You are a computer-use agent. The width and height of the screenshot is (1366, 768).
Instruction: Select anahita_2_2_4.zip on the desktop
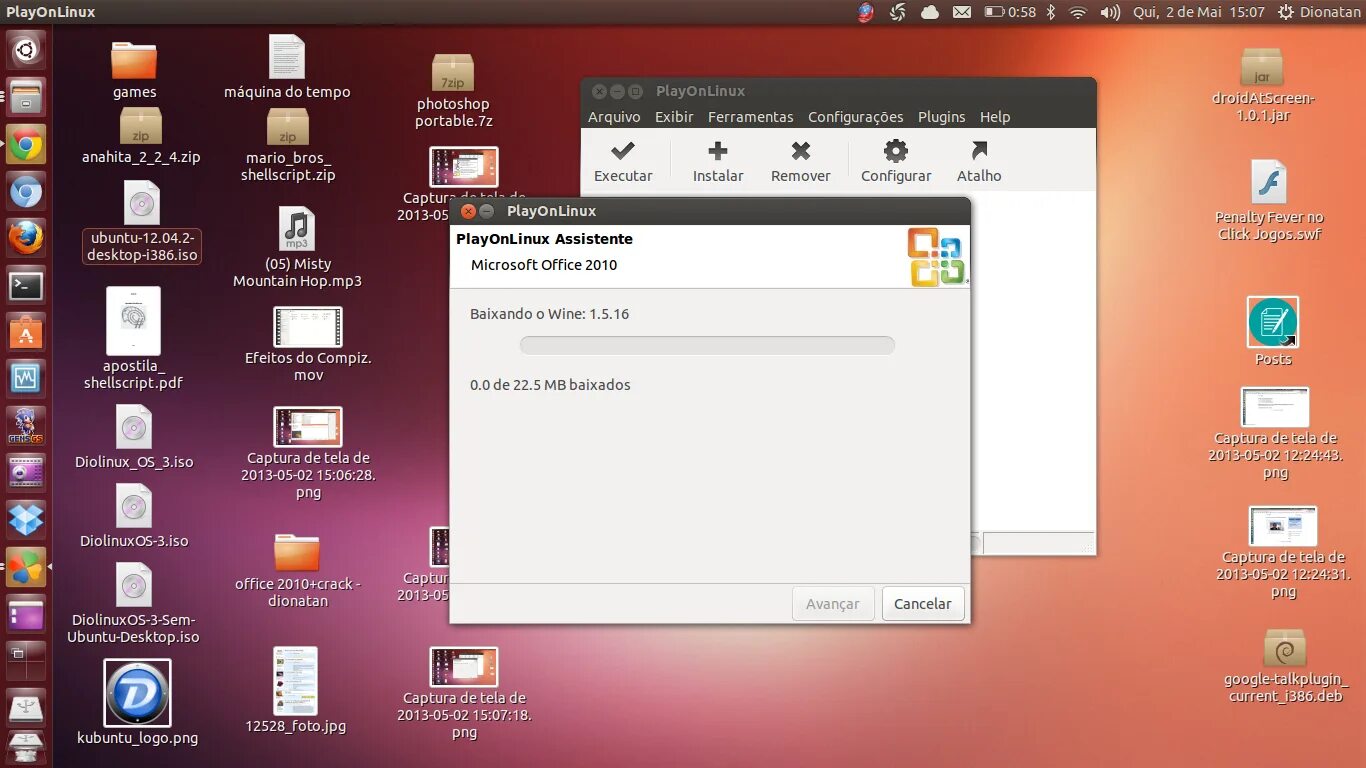[x=141, y=137]
